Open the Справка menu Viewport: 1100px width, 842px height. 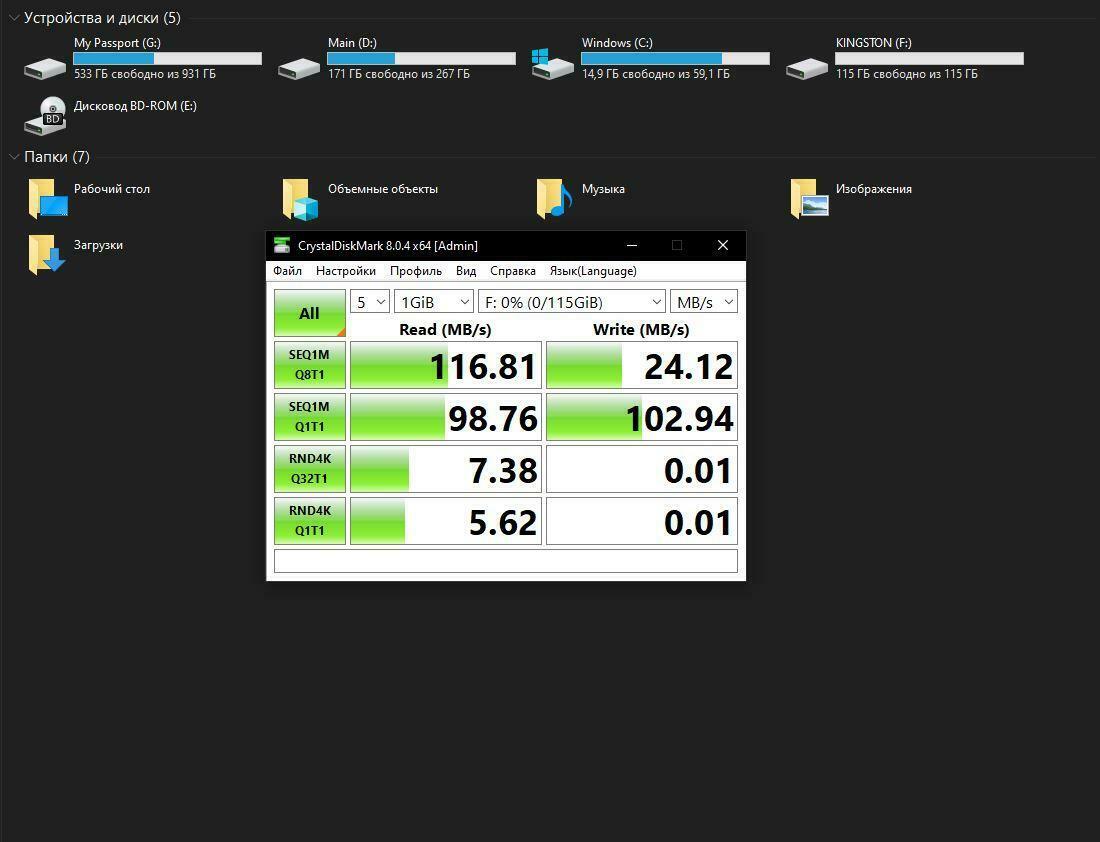513,271
